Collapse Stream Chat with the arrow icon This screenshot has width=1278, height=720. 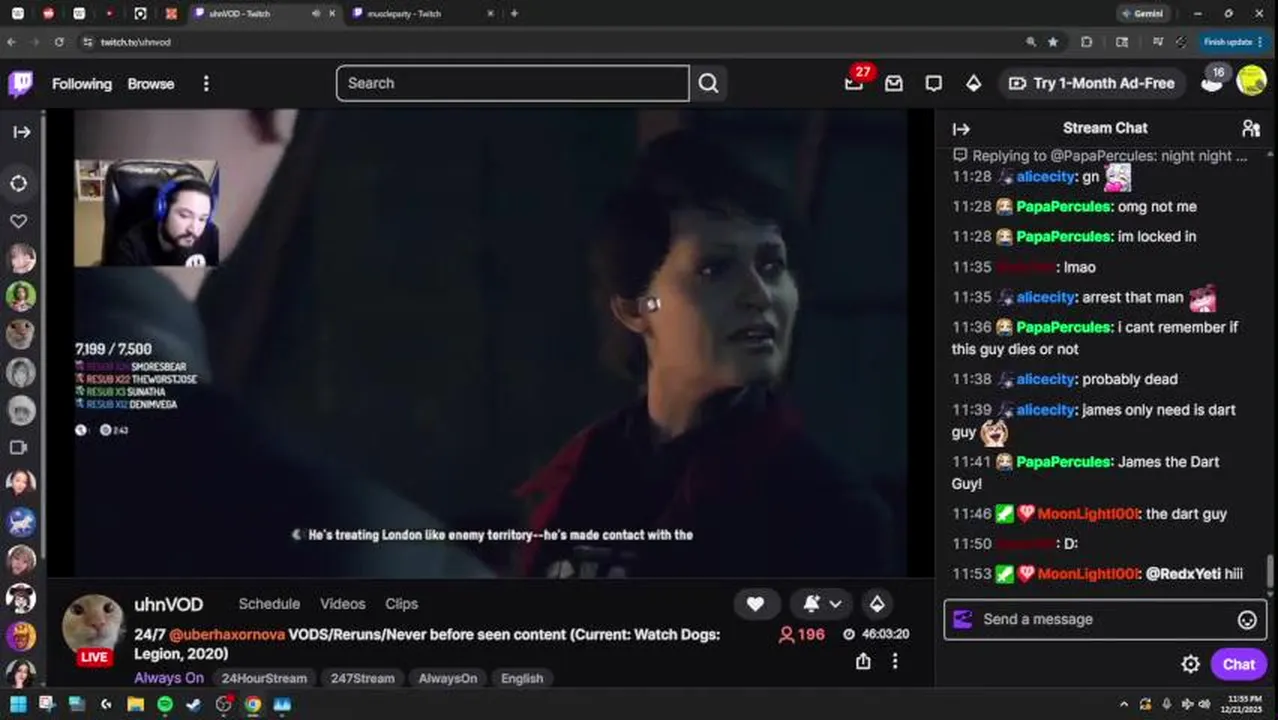coord(961,128)
